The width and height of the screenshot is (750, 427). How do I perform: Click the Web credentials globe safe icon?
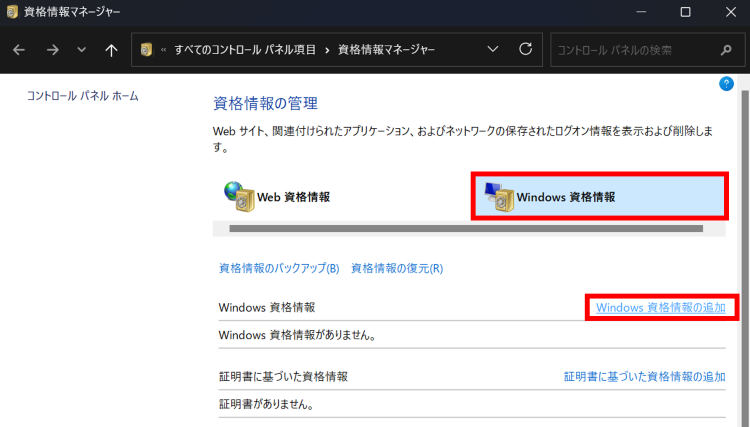pyautogui.click(x=240, y=196)
